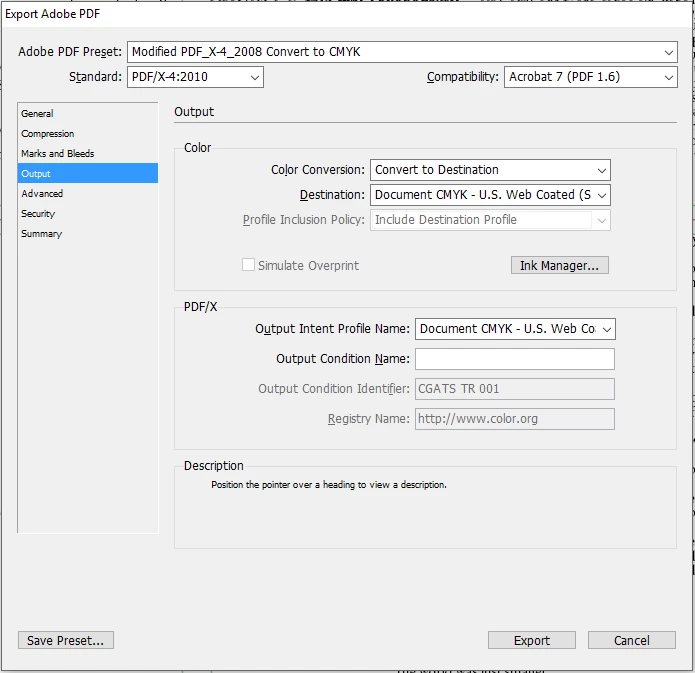695x673 pixels.
Task: Toggle the Simulate Overprint checkbox
Action: [248, 265]
